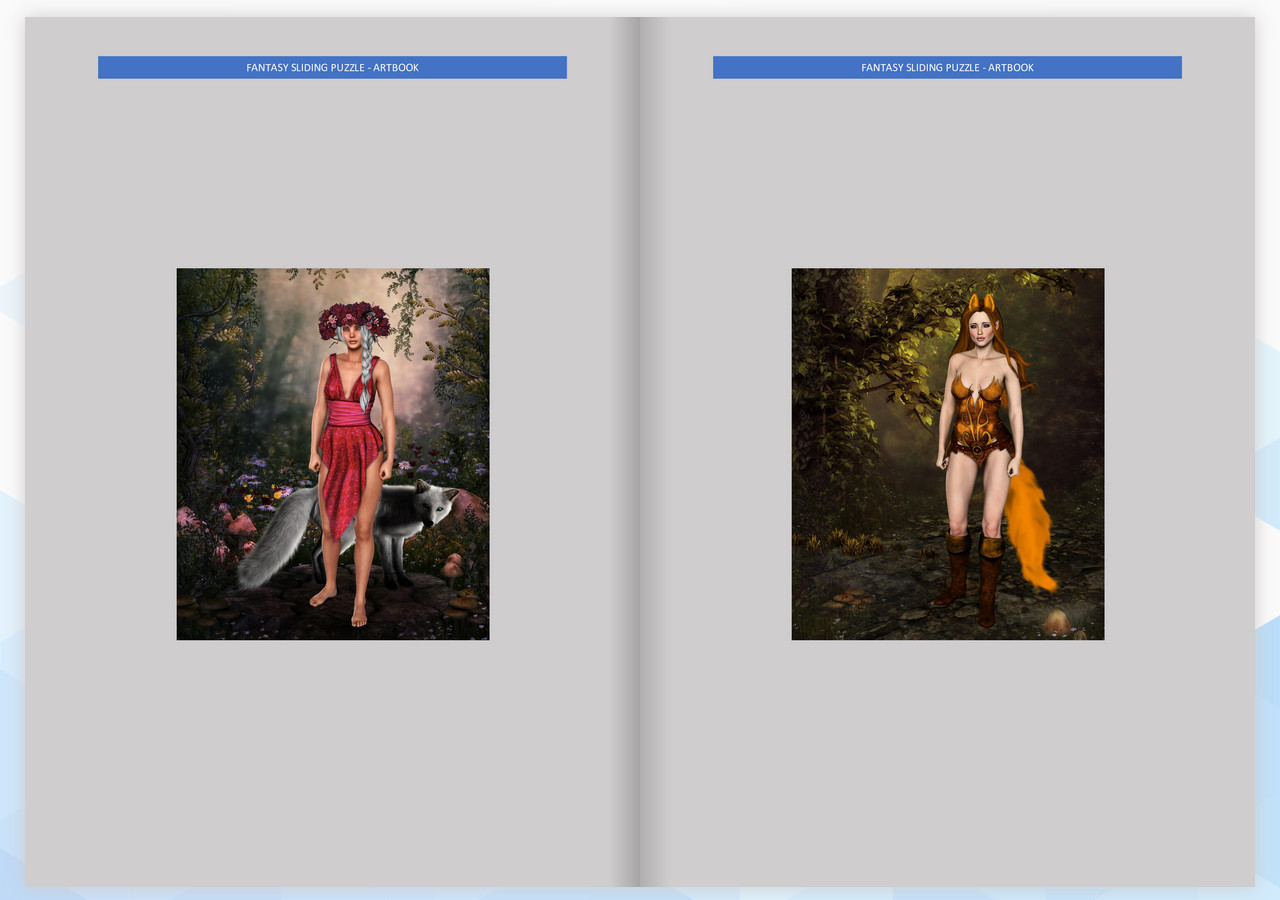Click the right page header banner
This screenshot has height=900, width=1280.
coord(947,67)
